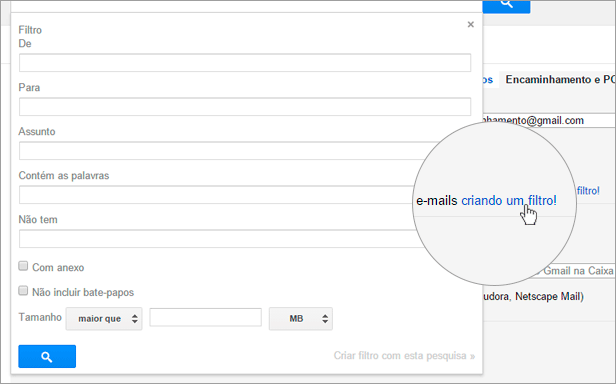The width and height of the screenshot is (616, 384).
Task: Close the filter panel with the X
Action: click(x=470, y=24)
